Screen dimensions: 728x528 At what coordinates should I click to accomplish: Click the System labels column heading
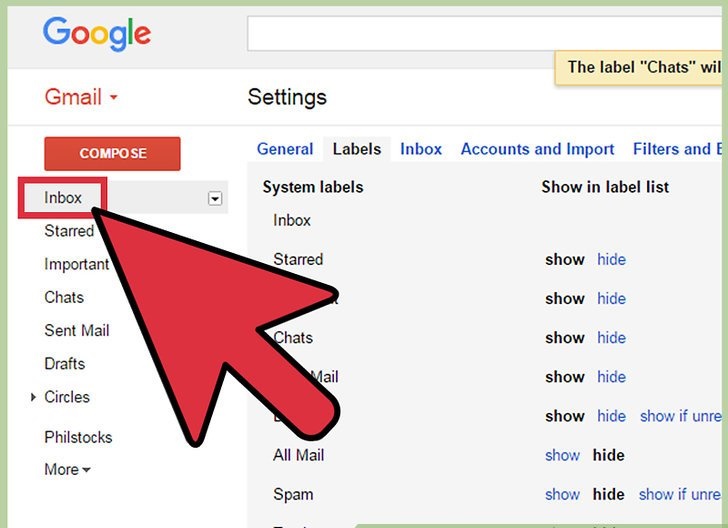click(313, 187)
